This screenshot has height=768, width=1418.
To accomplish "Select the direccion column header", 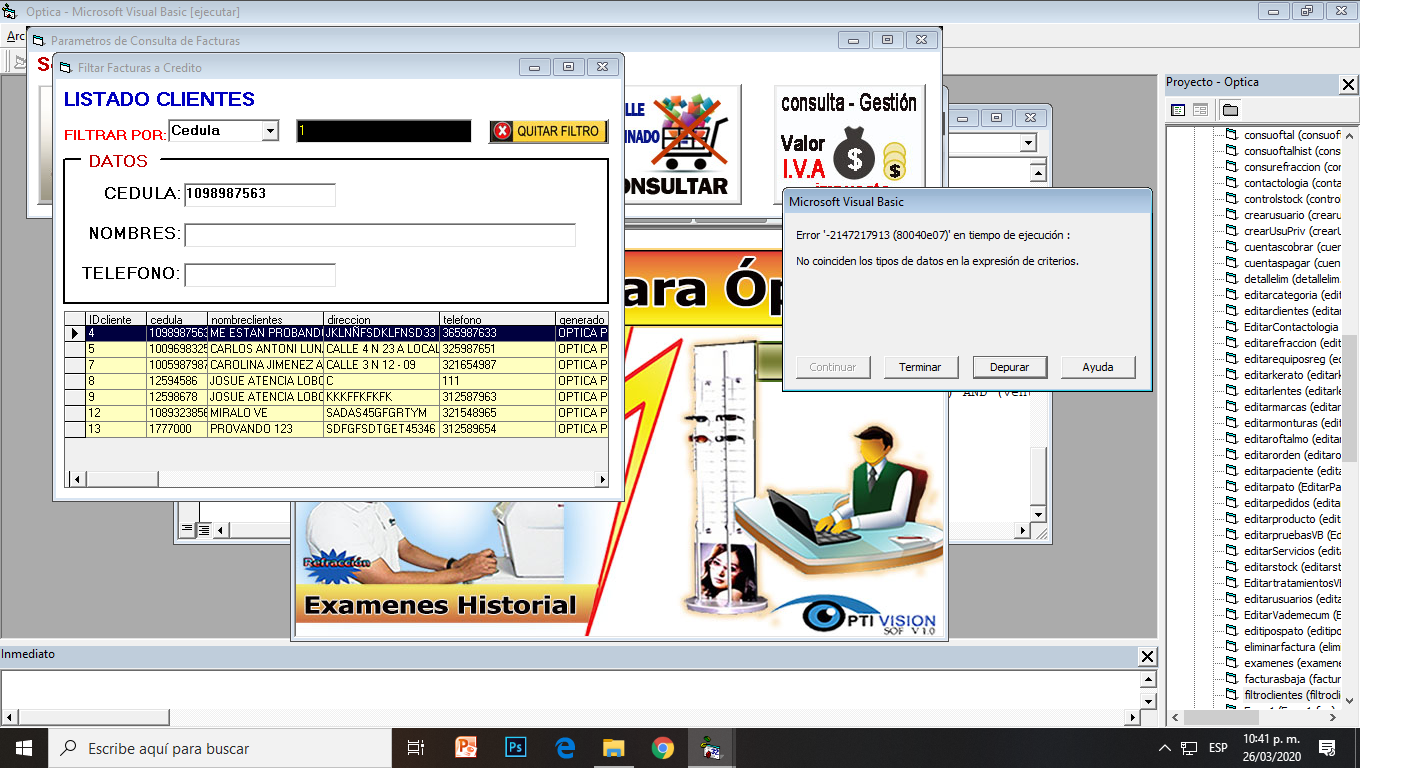I will pyautogui.click(x=382, y=320).
